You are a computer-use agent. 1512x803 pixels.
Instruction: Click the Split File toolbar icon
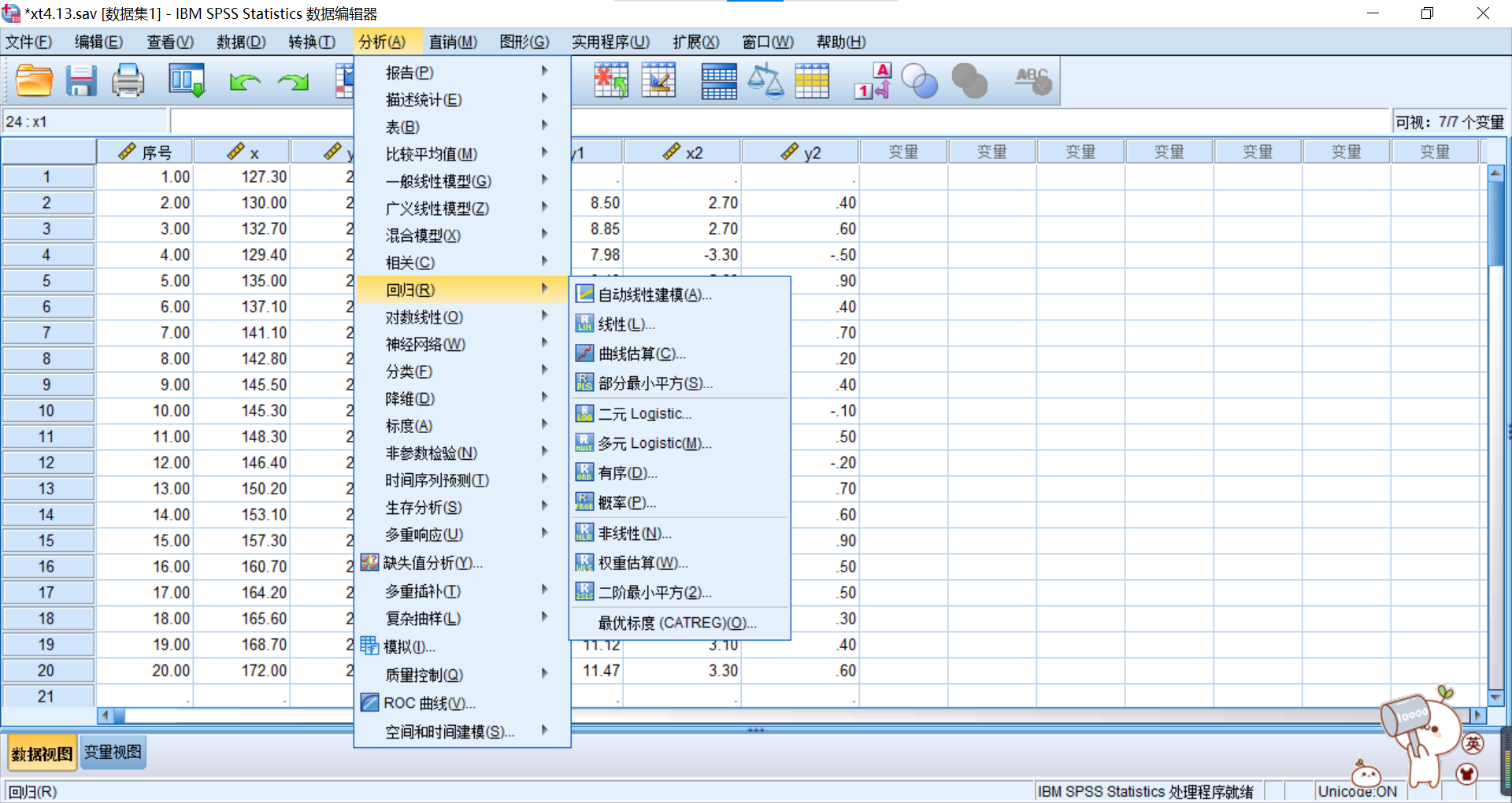click(x=719, y=81)
